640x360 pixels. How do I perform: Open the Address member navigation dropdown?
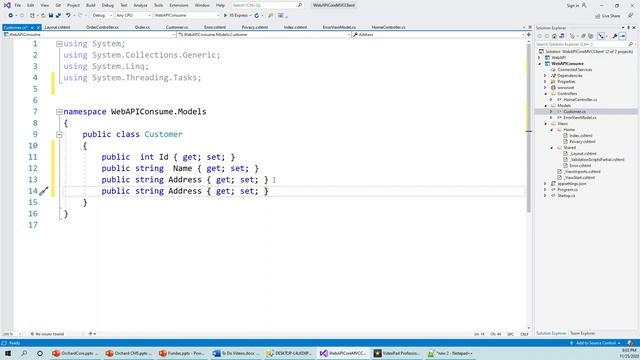click(x=438, y=35)
